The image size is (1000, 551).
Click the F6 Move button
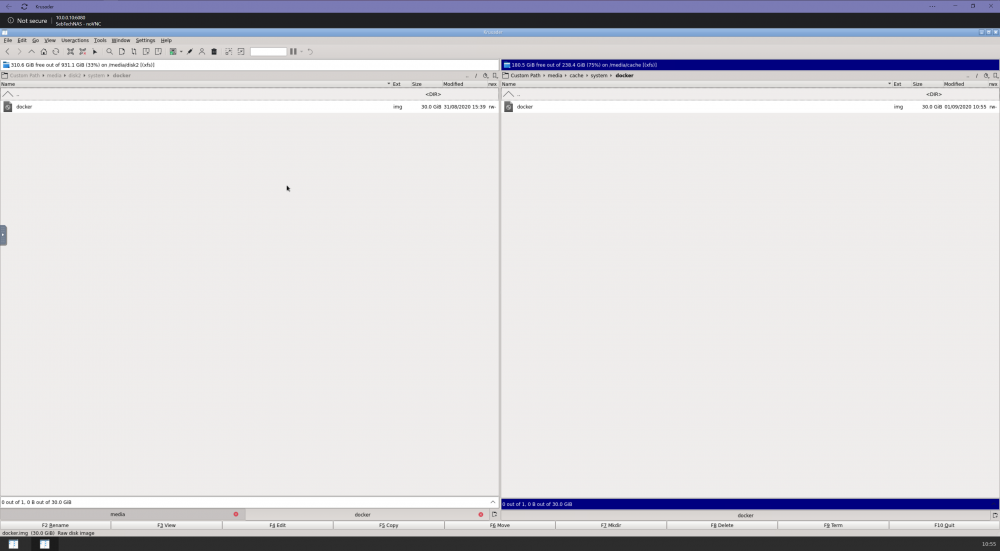pyautogui.click(x=499, y=525)
